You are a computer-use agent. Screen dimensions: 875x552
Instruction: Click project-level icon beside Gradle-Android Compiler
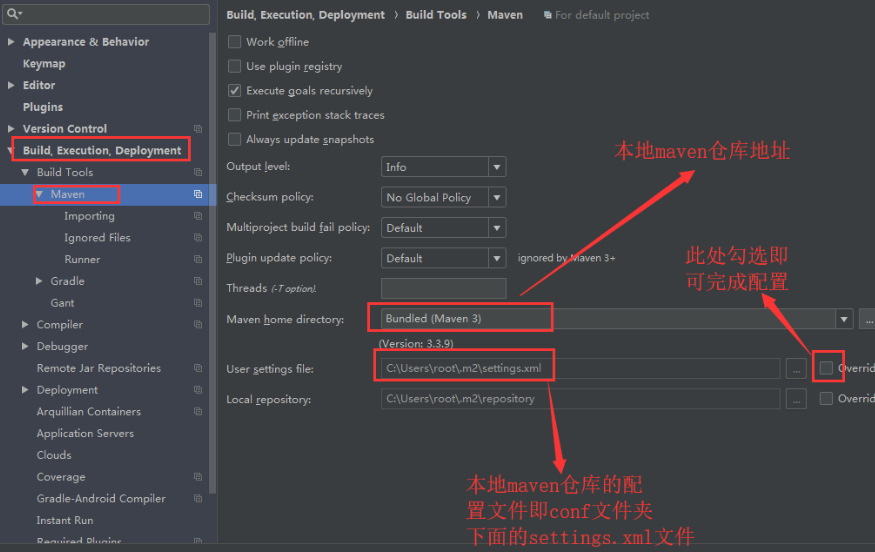(x=198, y=499)
